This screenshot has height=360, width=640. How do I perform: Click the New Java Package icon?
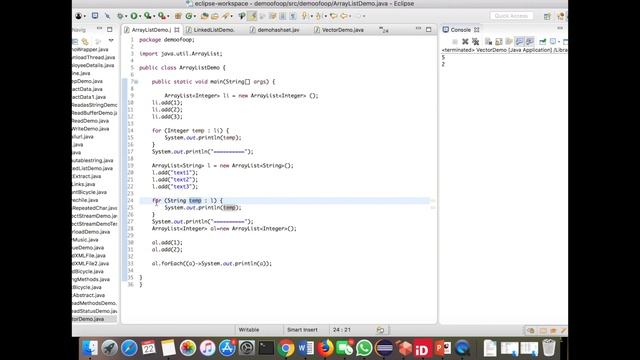click(x=178, y=16)
